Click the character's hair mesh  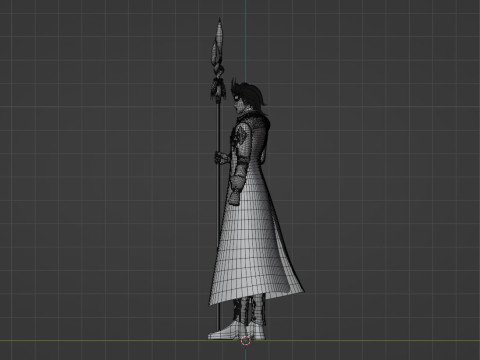250,93
